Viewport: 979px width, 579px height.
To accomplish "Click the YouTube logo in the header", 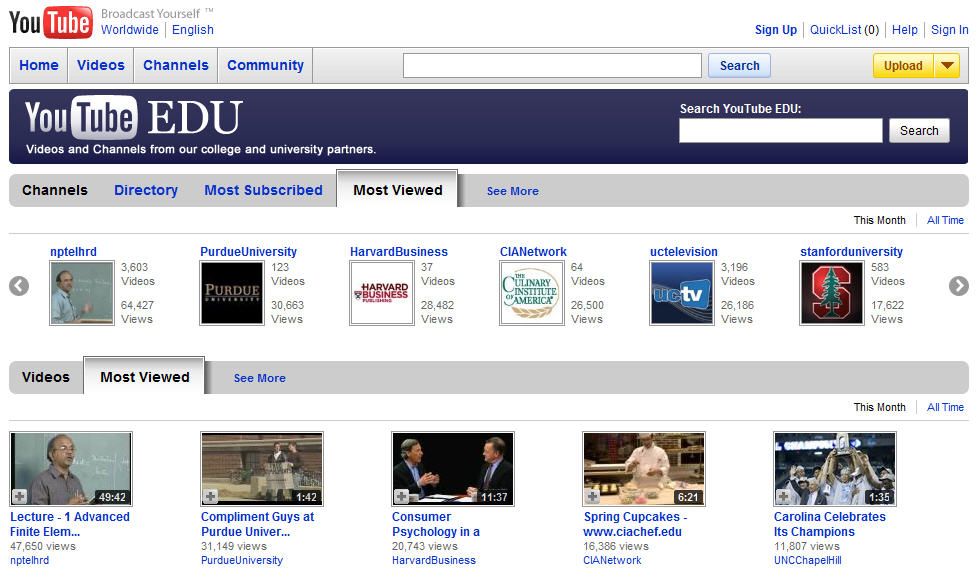I will pyautogui.click(x=50, y=22).
